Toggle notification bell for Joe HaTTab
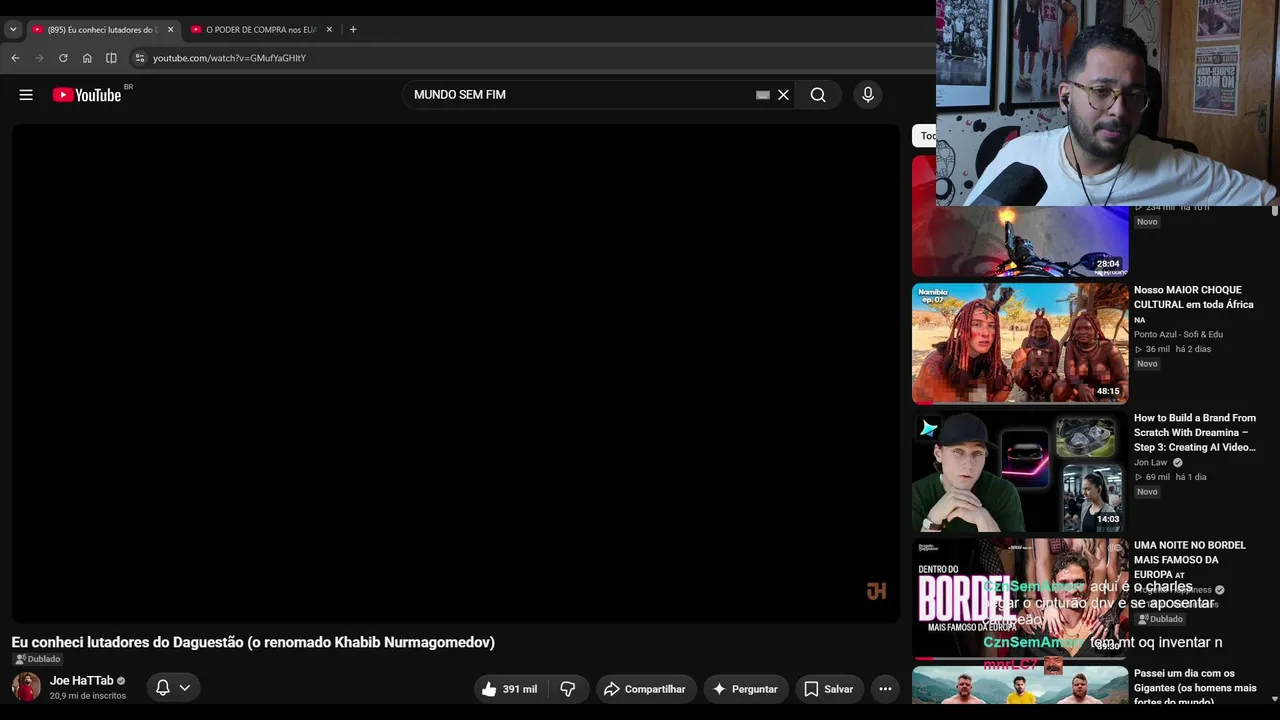Screen dimensions: 1280x720 pyautogui.click(x=173, y=688)
